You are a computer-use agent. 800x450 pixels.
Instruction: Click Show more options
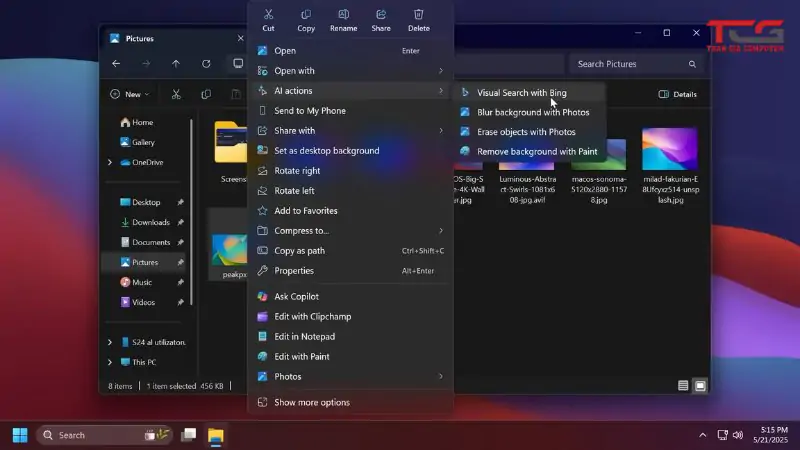pos(351,403)
